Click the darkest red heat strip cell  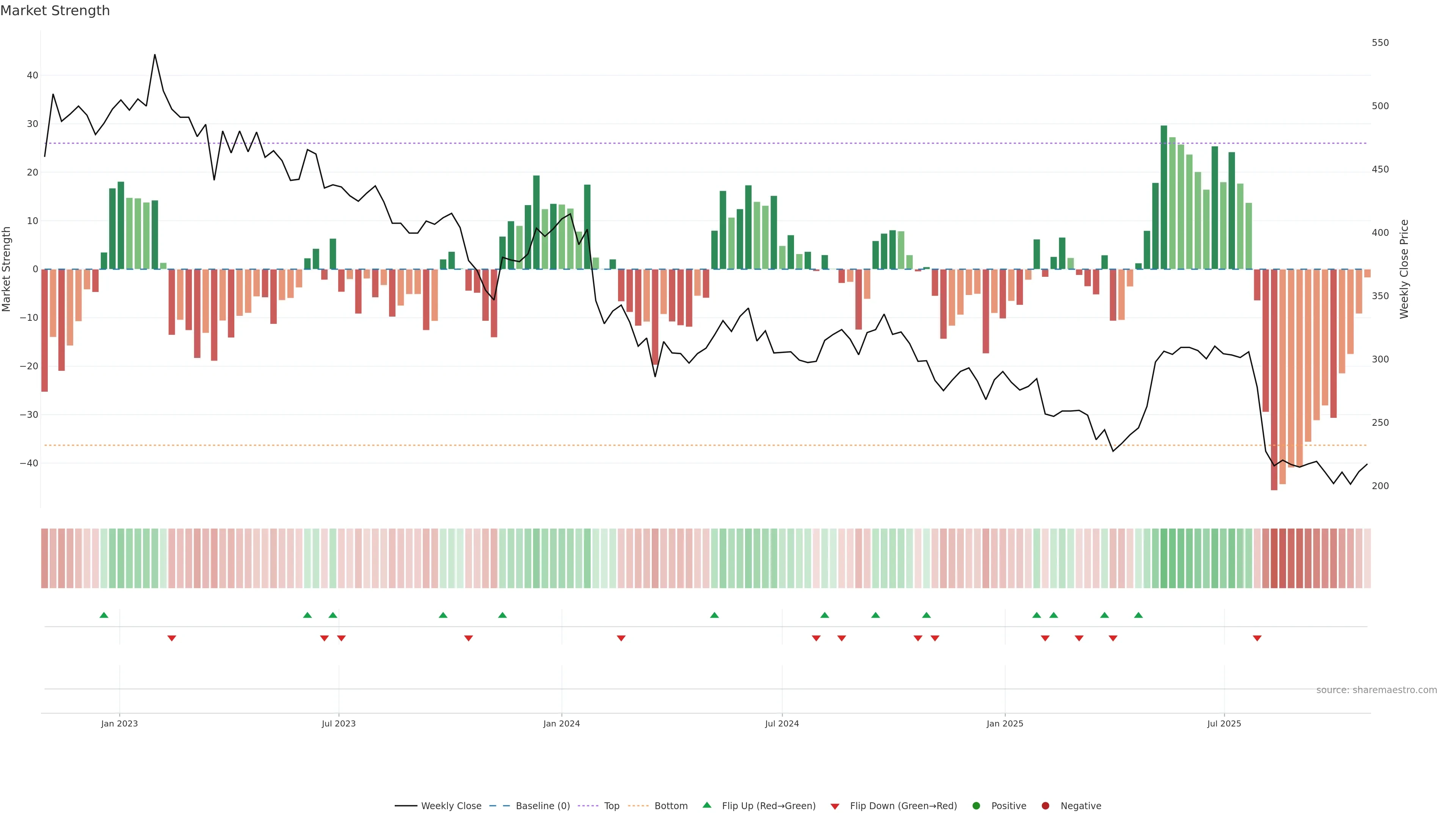tap(1274, 558)
